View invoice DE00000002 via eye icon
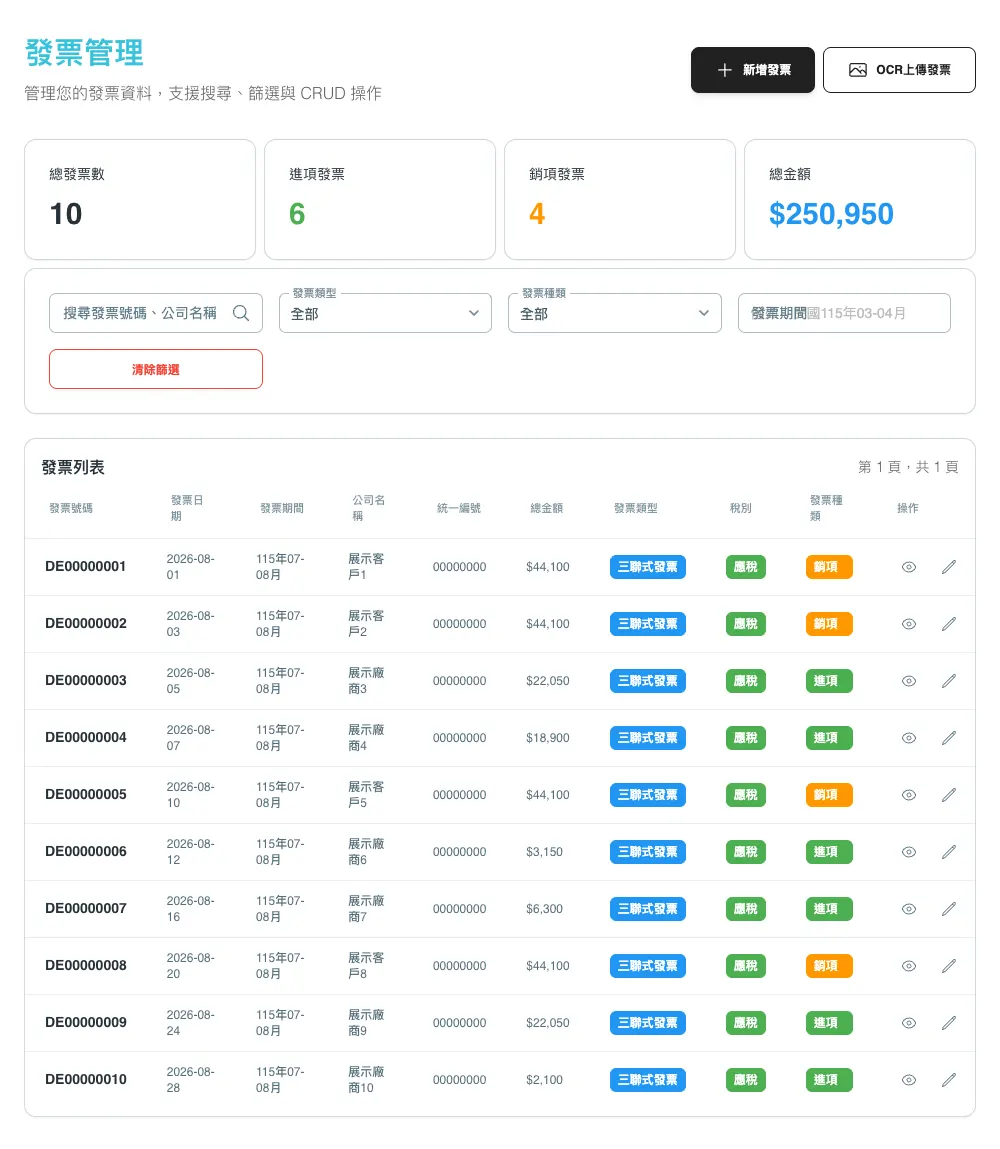 [x=908, y=624]
